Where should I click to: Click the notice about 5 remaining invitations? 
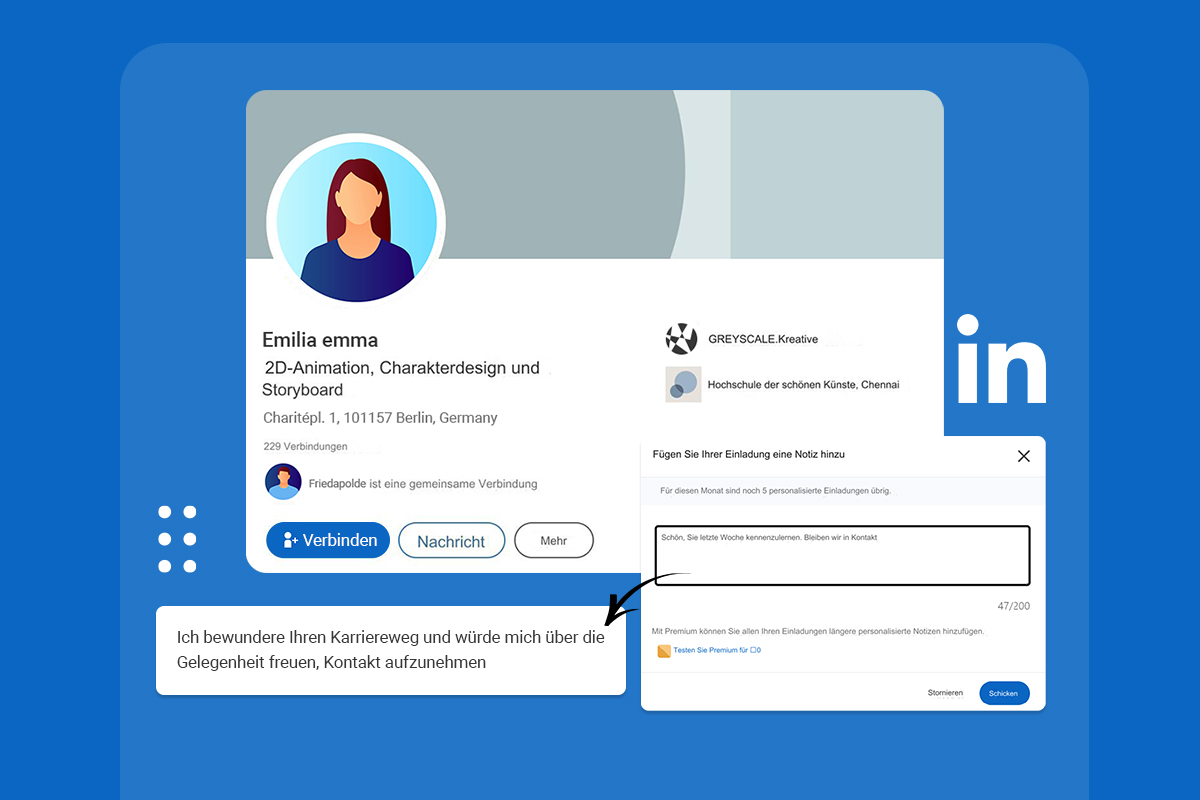pyautogui.click(x=775, y=491)
